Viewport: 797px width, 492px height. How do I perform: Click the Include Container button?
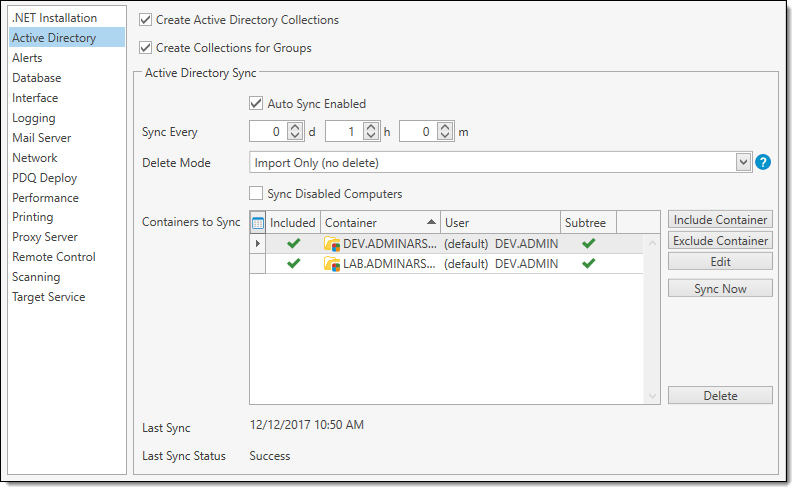click(x=720, y=220)
